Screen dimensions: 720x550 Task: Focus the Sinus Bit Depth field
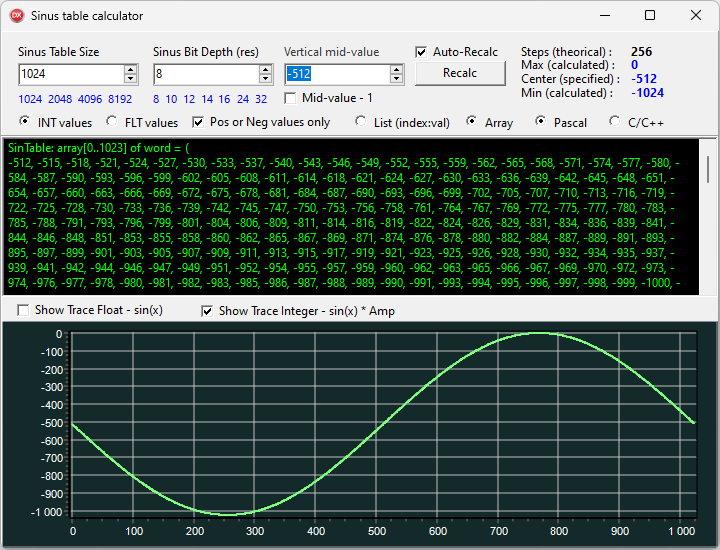[x=207, y=74]
